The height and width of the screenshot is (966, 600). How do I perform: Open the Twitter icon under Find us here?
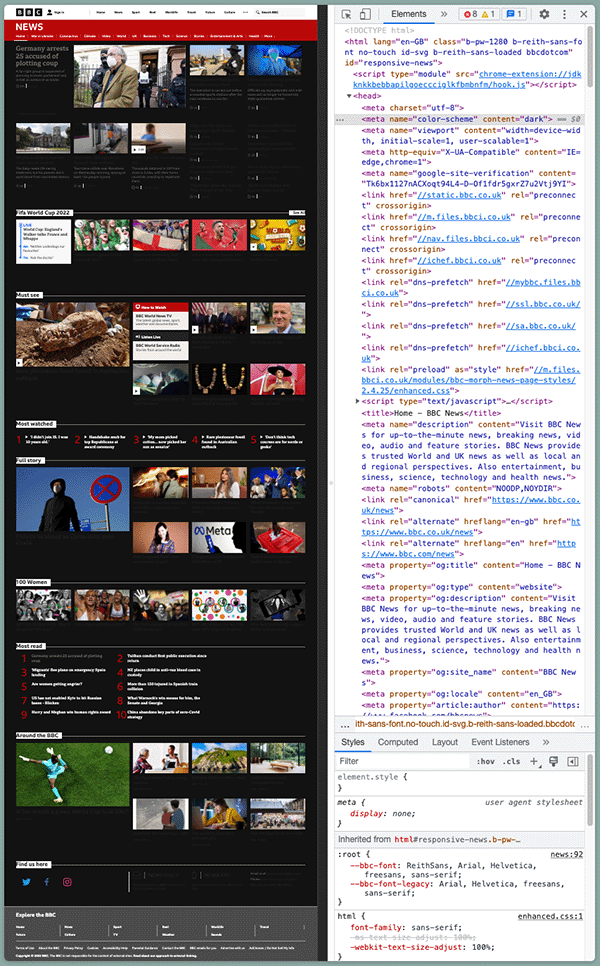[x=26, y=882]
